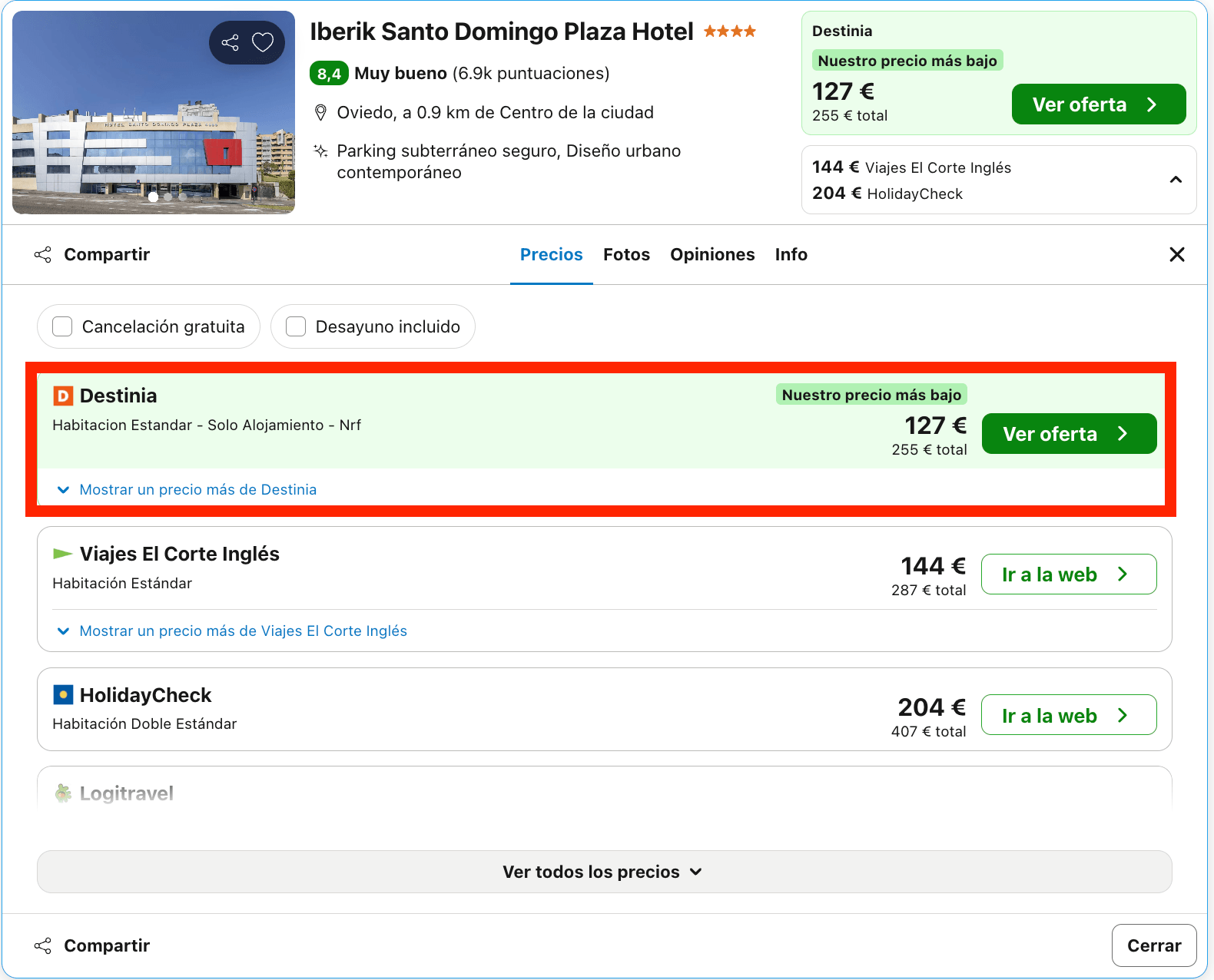Viewport: 1214px width, 980px height.
Task: Save hotel with the heart icon
Action: [263, 42]
